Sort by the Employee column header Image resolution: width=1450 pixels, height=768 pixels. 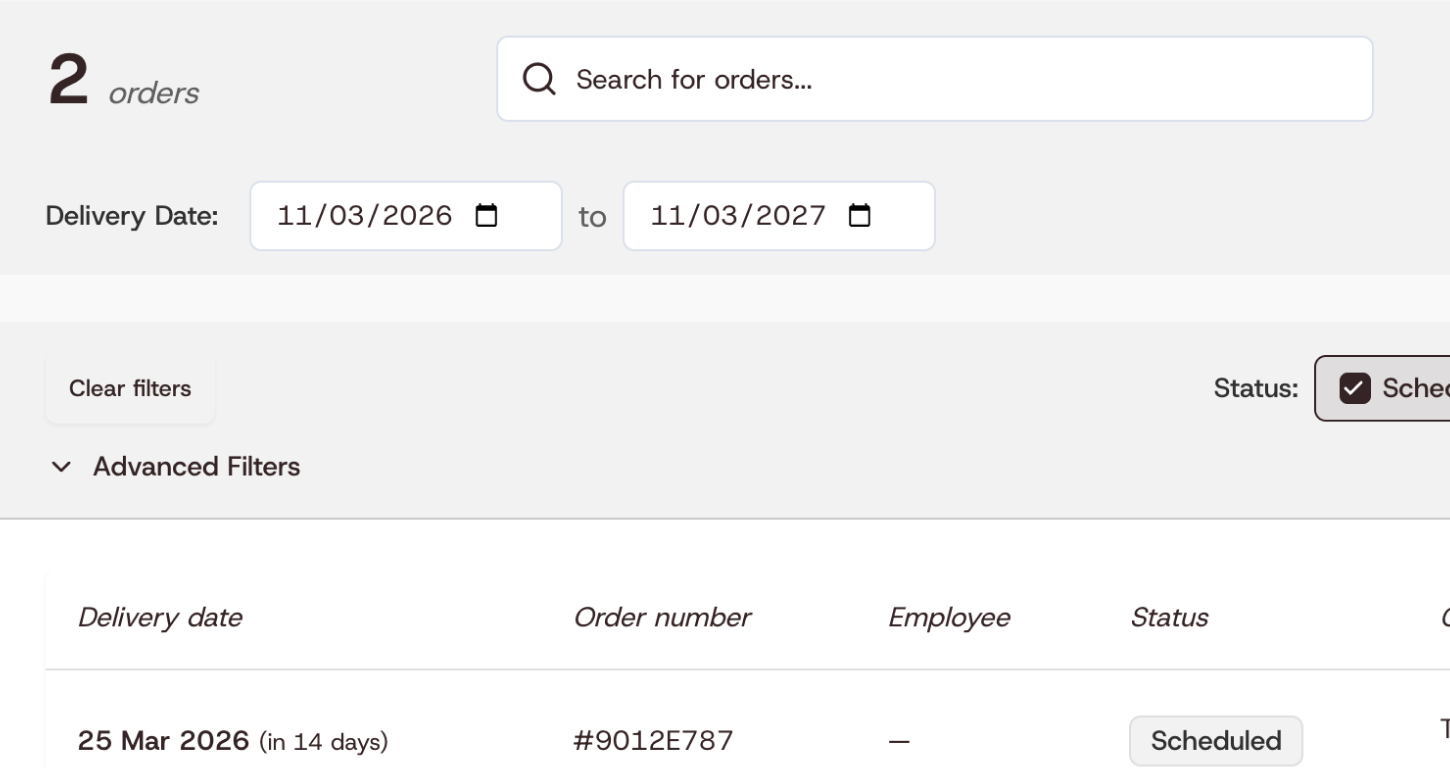[x=949, y=618]
